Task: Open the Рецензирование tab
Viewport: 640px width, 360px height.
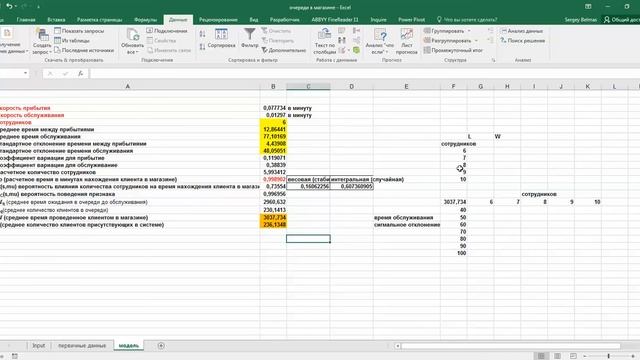Action: pos(218,20)
